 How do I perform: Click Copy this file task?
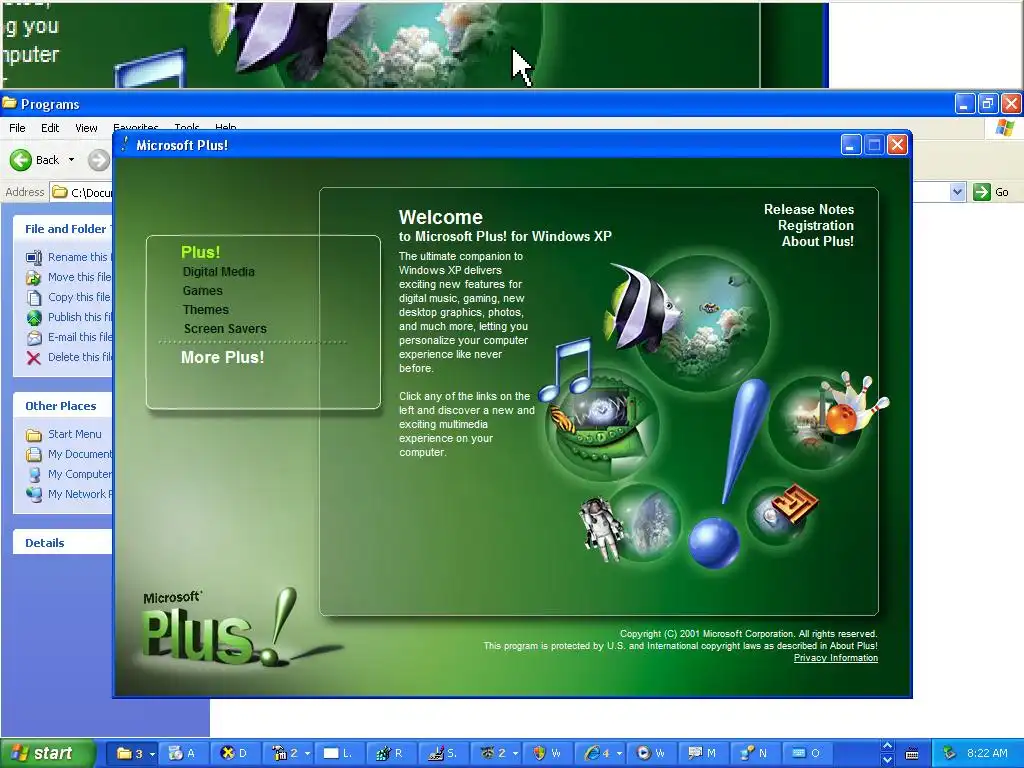(x=67, y=297)
